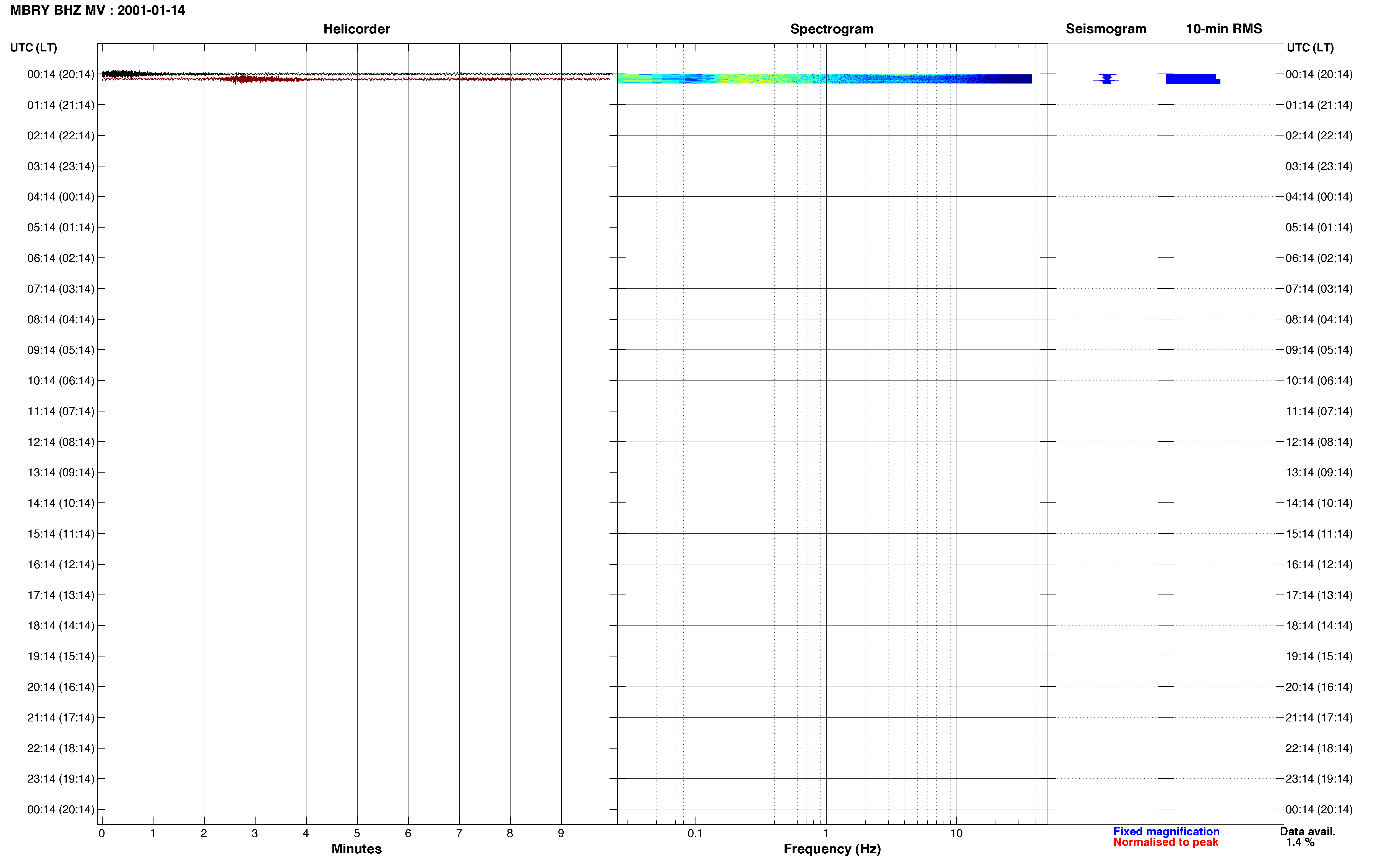This screenshot has height=868, width=1388.
Task: Click right axis label 19:14 (15:14)
Action: point(1319,656)
